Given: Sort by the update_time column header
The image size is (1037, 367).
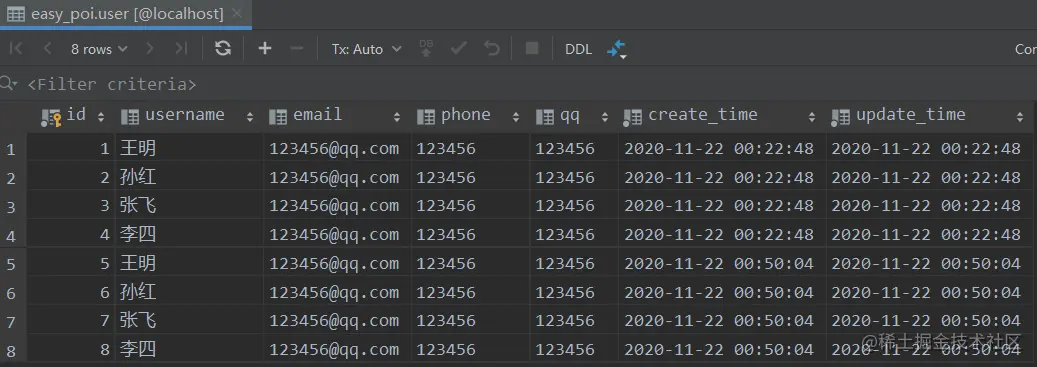Looking at the screenshot, I should (929, 116).
